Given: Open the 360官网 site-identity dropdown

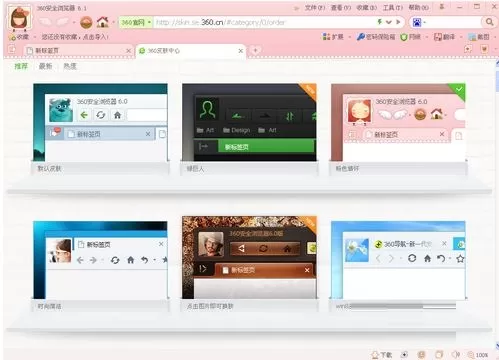Looking at the screenshot, I should tap(136, 22).
